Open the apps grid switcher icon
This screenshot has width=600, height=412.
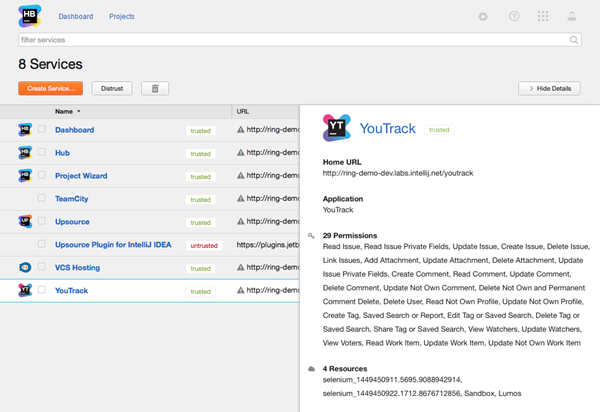(x=543, y=17)
